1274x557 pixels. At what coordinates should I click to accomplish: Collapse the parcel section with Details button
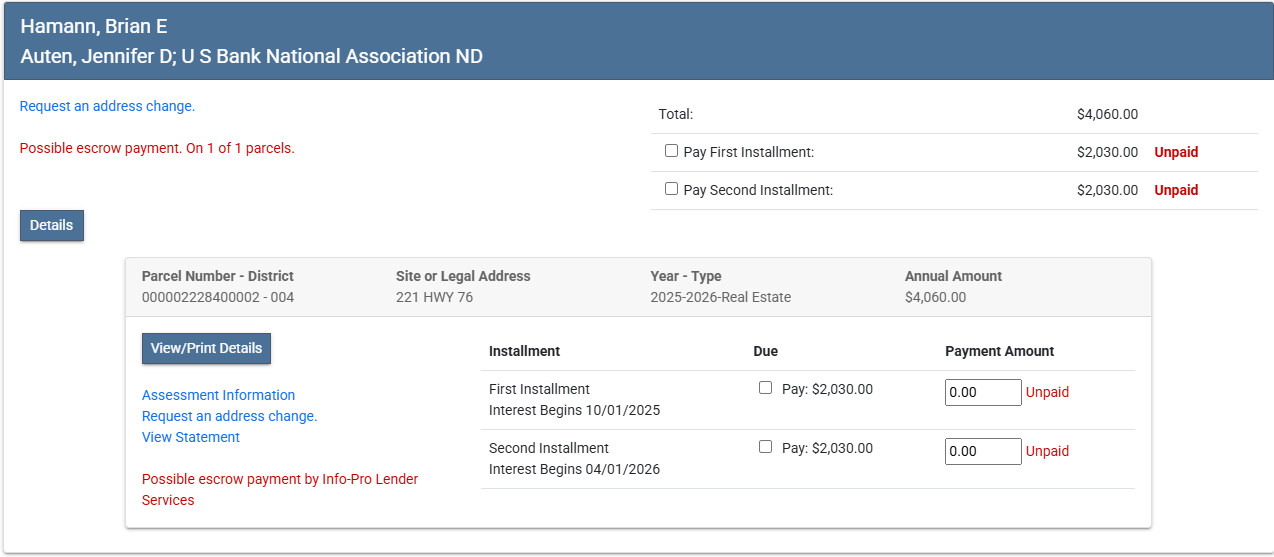click(x=51, y=225)
